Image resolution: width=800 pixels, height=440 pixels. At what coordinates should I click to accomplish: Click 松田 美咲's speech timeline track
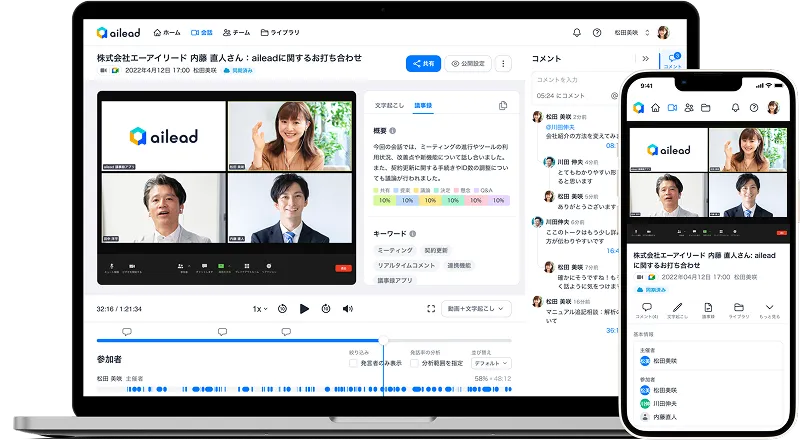tap(304, 389)
